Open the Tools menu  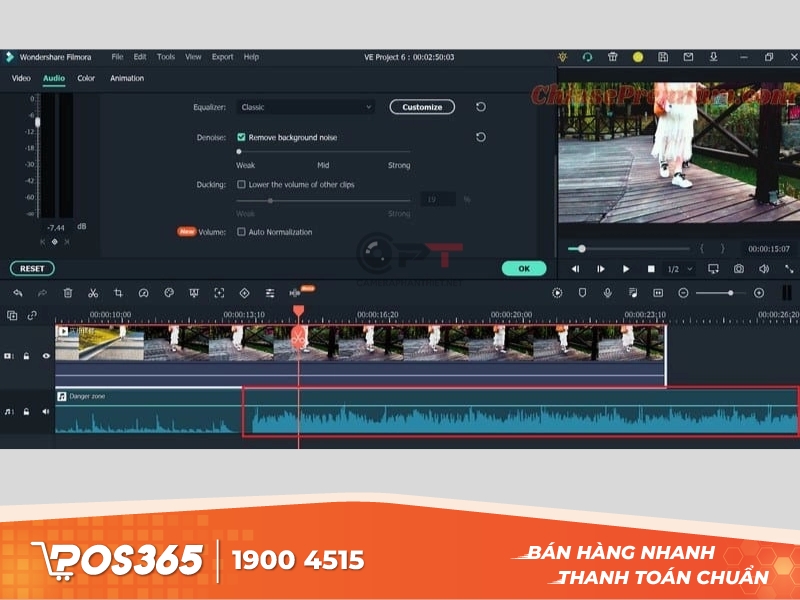[x=166, y=57]
